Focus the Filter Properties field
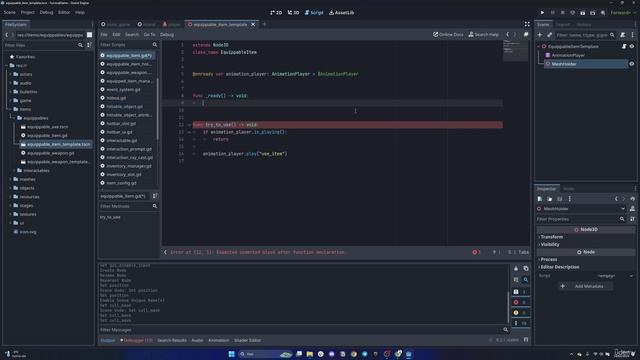Screen dimensions: 640x360 tap(581, 219)
